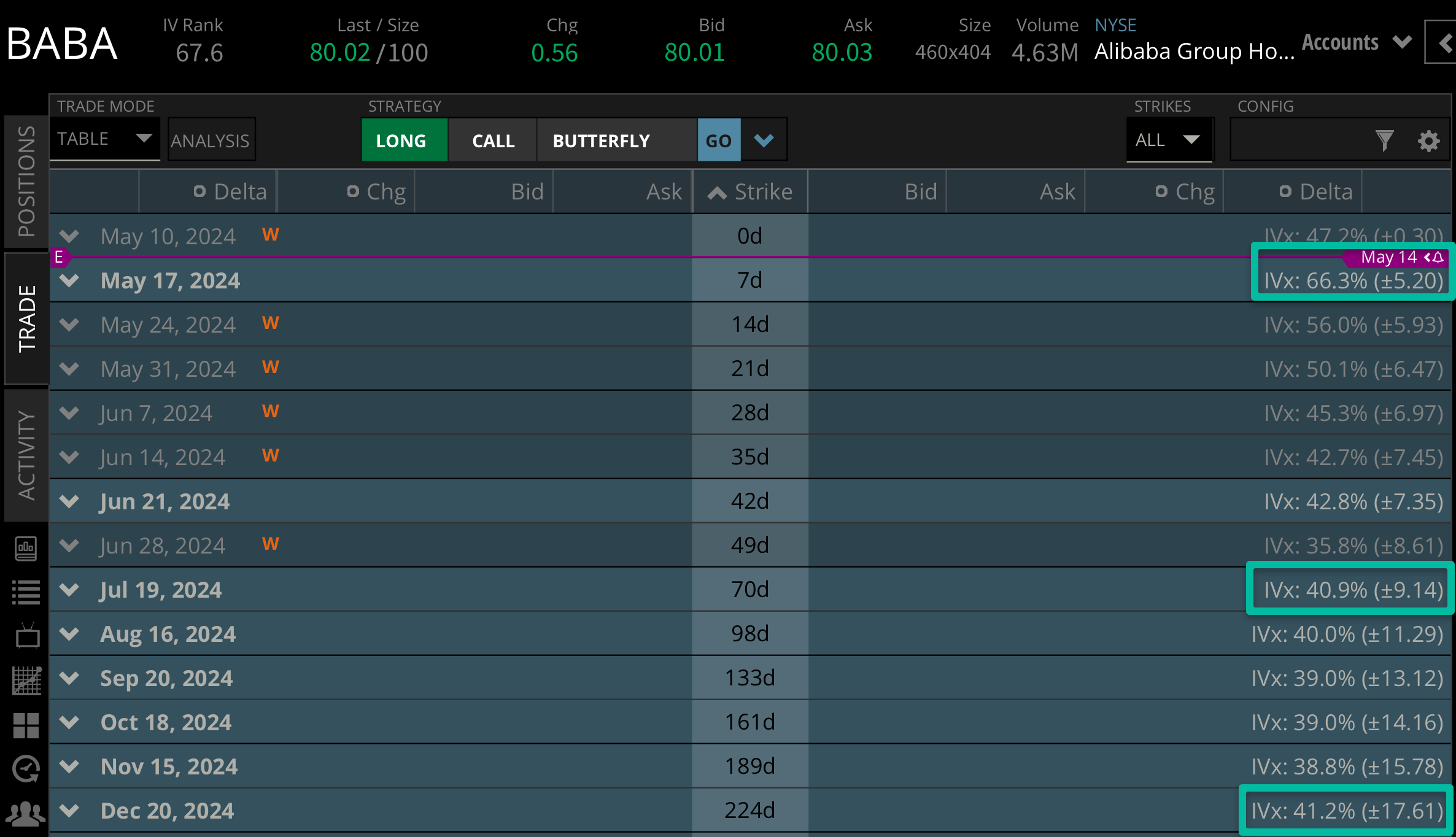Switch to the ACTIVITY tab

(26, 455)
